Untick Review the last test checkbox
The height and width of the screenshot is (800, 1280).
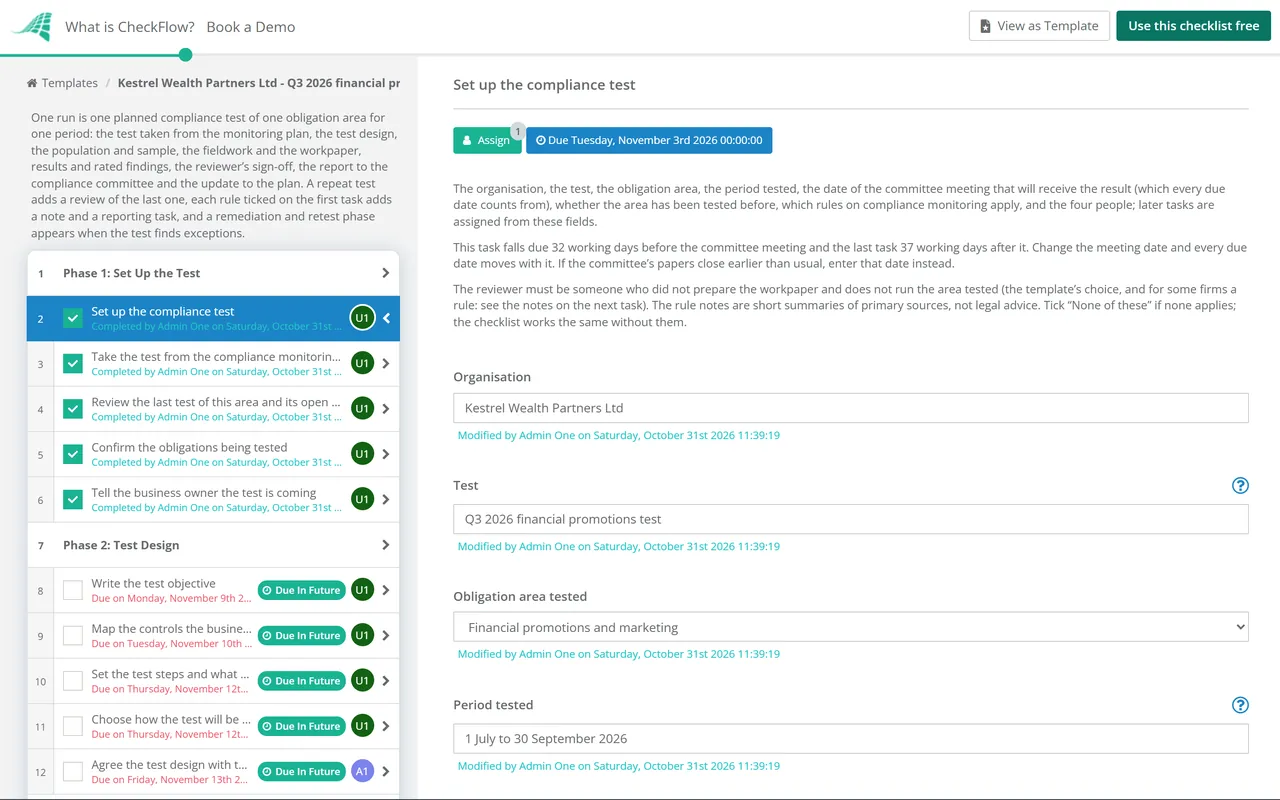point(73,409)
